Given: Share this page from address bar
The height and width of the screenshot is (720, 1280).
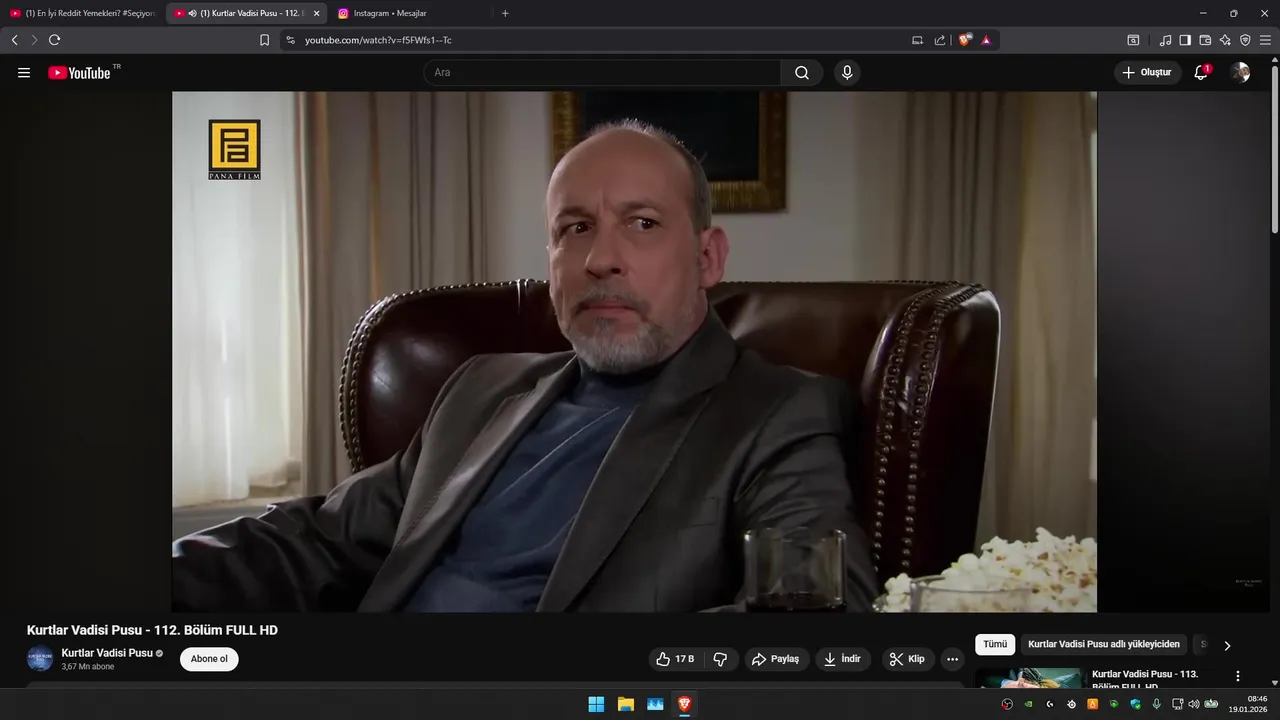Looking at the screenshot, I should click(940, 40).
